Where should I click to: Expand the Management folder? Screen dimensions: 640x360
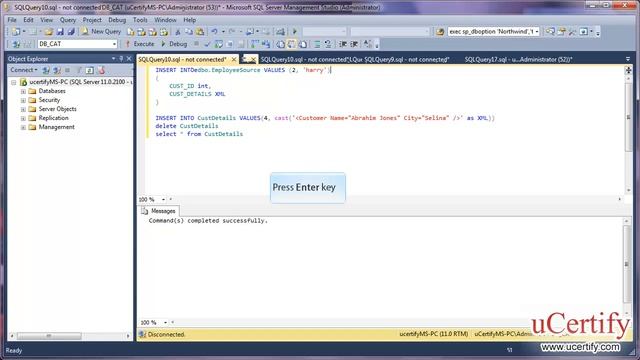pyautogui.click(x=23, y=127)
